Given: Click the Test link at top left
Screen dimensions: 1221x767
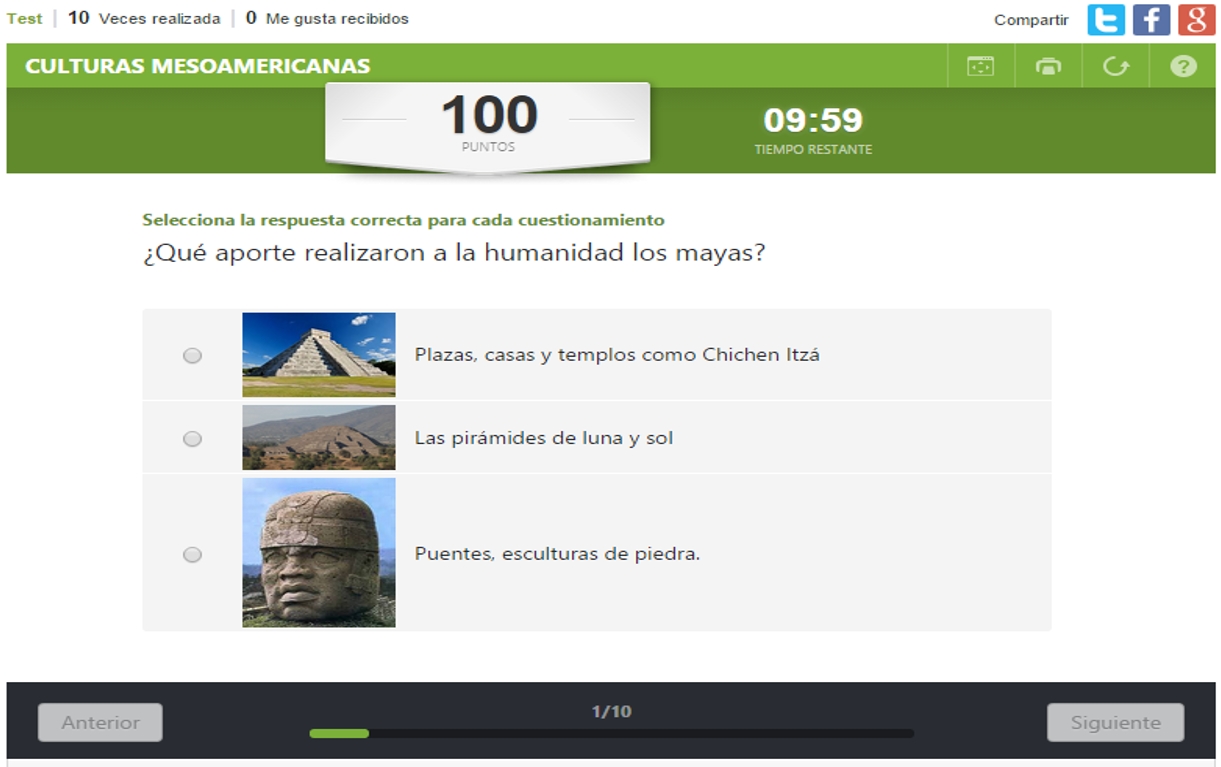Looking at the screenshot, I should click(24, 18).
